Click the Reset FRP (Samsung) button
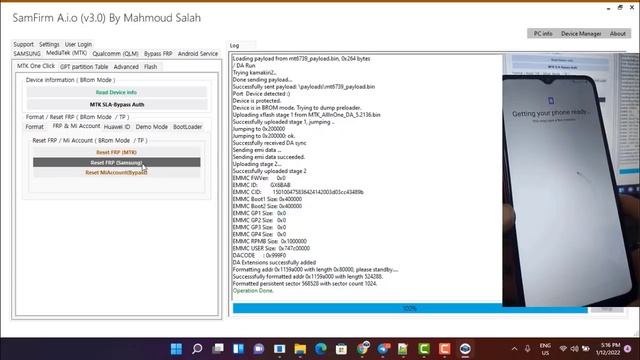This screenshot has width=640, height=360. [116, 162]
